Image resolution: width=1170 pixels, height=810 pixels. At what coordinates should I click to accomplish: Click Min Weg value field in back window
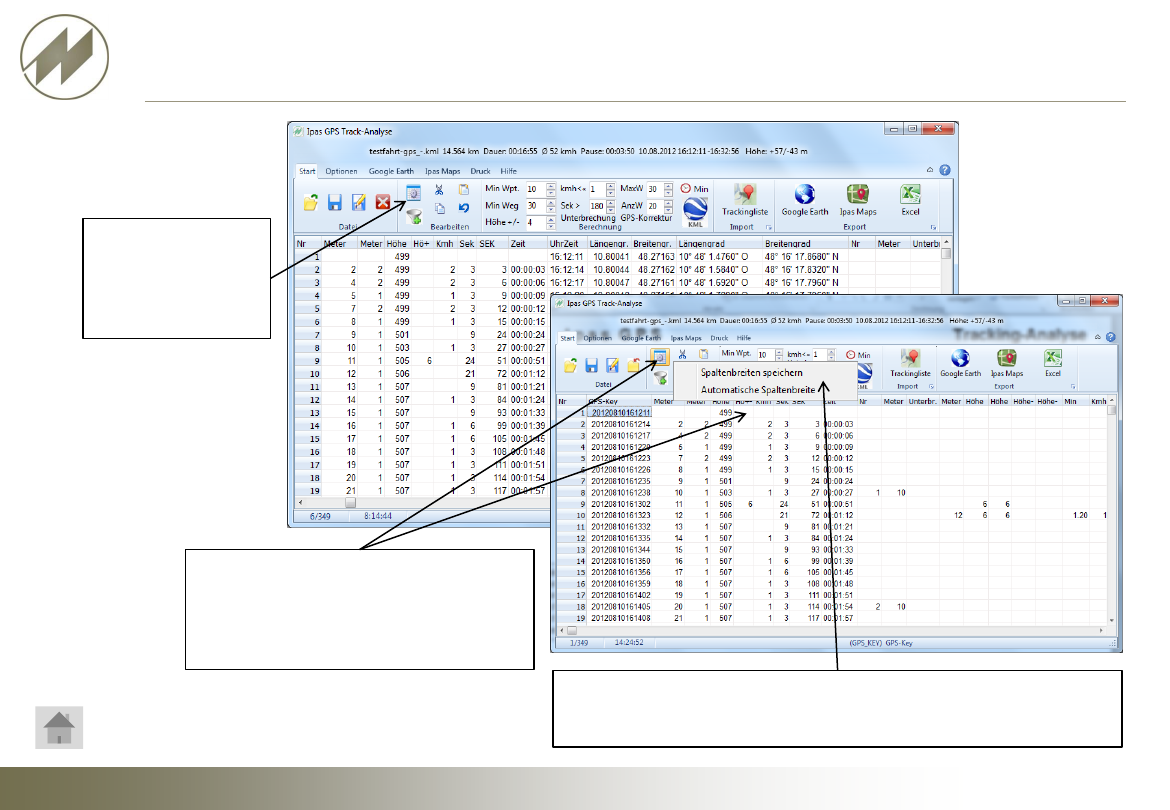(536, 206)
